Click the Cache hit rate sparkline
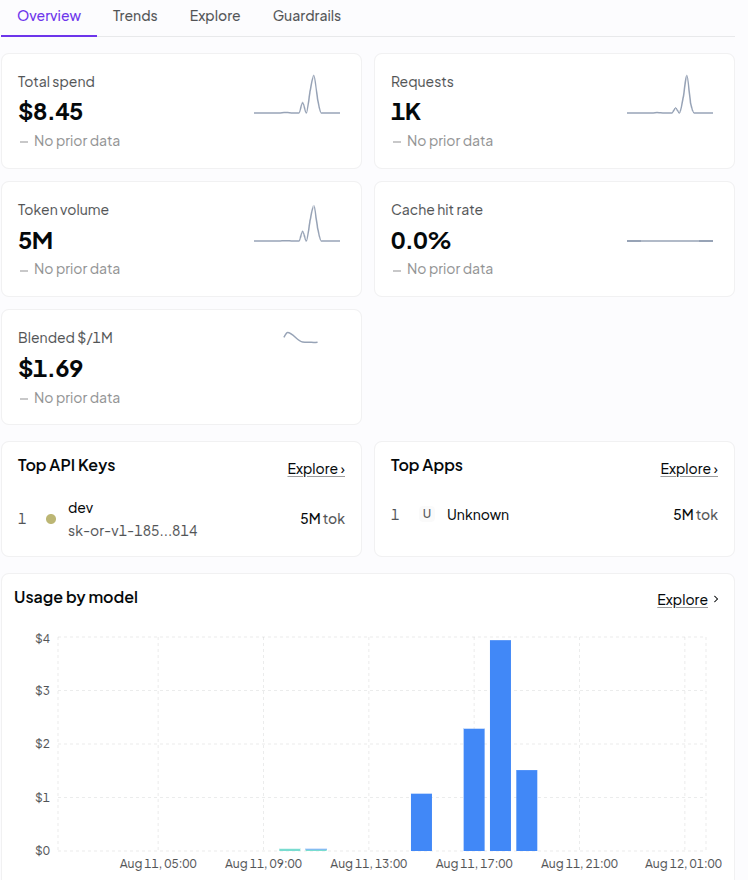748x880 pixels. pyautogui.click(x=670, y=241)
